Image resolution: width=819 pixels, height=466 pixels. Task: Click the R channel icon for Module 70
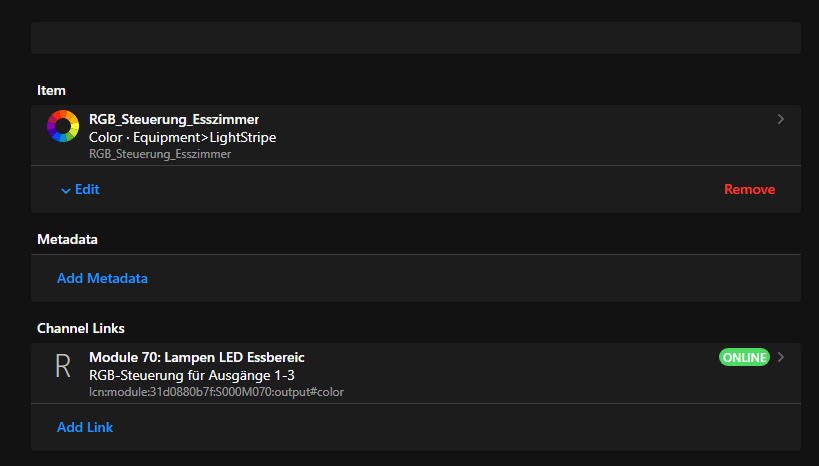point(63,366)
